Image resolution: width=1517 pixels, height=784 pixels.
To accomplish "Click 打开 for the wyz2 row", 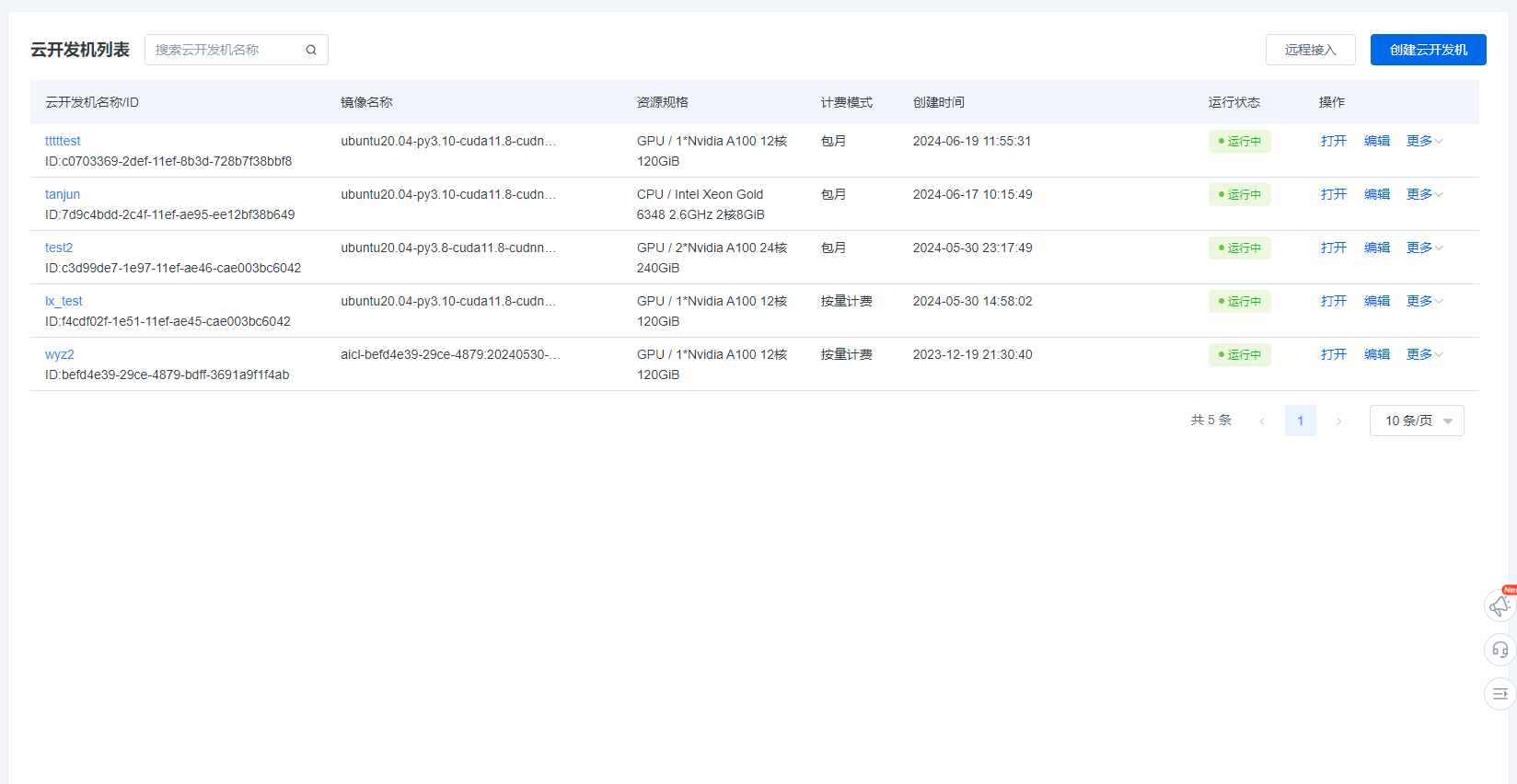I will [1333, 354].
